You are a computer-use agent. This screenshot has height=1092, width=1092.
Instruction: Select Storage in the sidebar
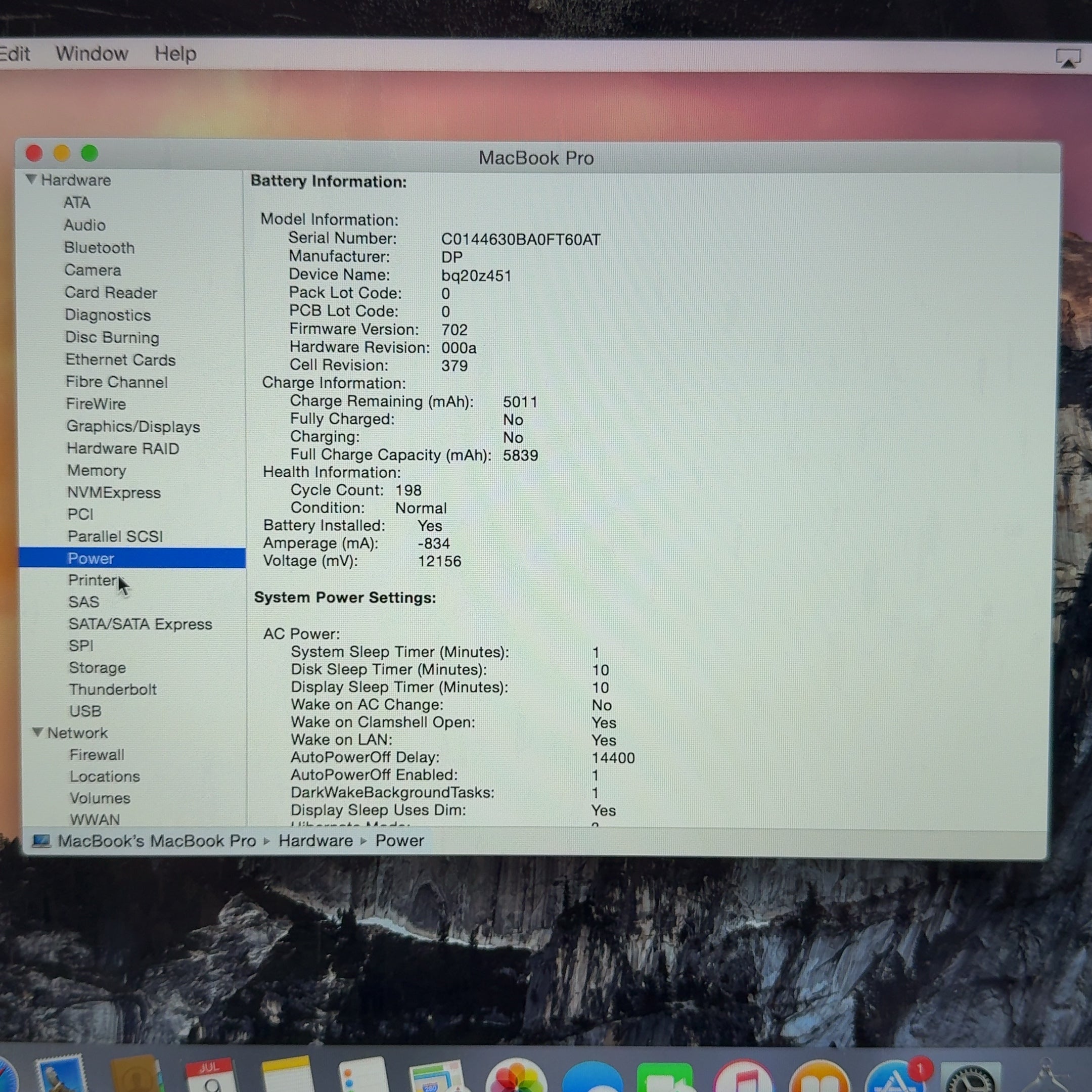(97, 667)
